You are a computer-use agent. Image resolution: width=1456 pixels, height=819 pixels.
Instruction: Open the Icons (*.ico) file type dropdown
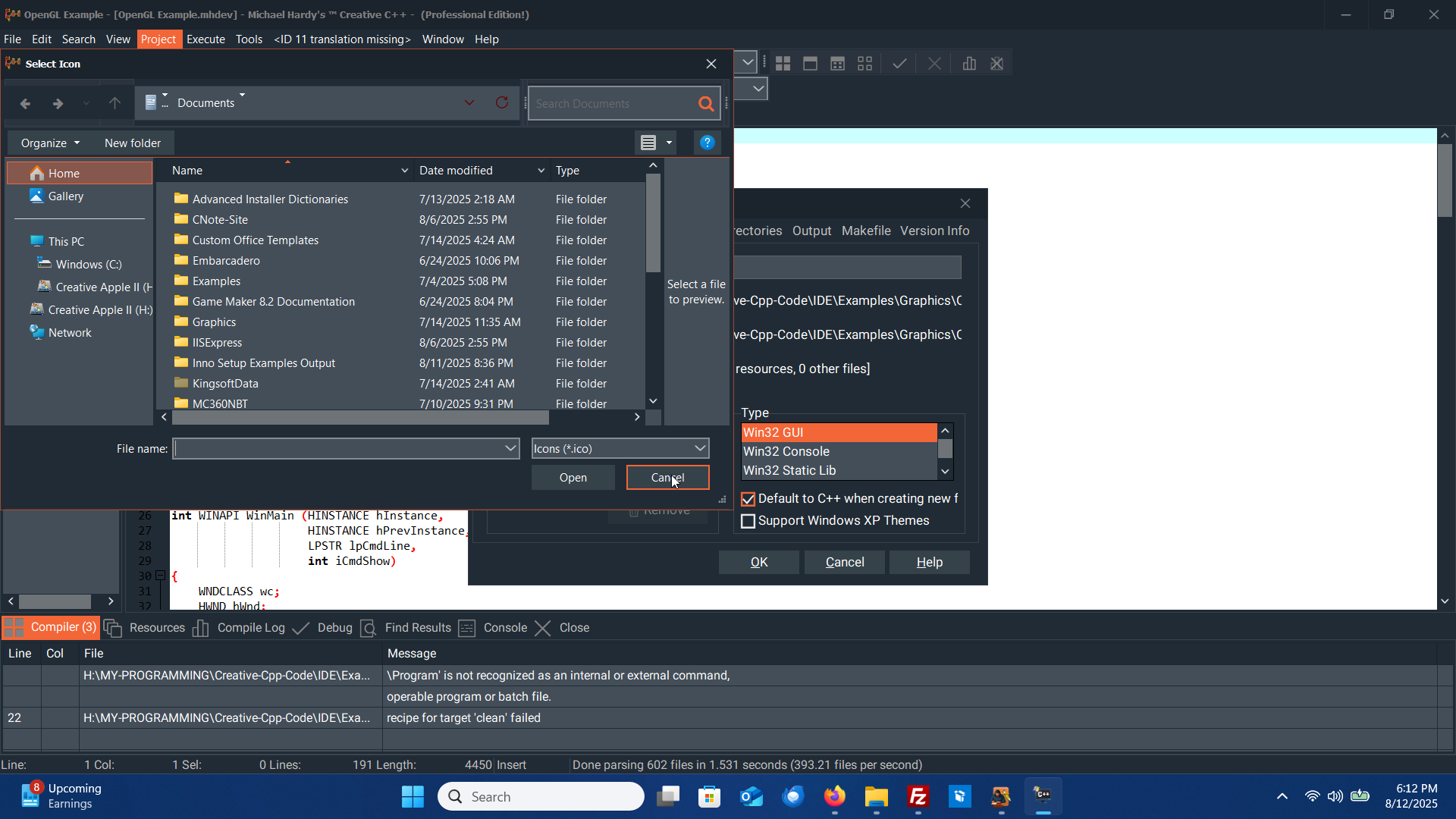[700, 449]
